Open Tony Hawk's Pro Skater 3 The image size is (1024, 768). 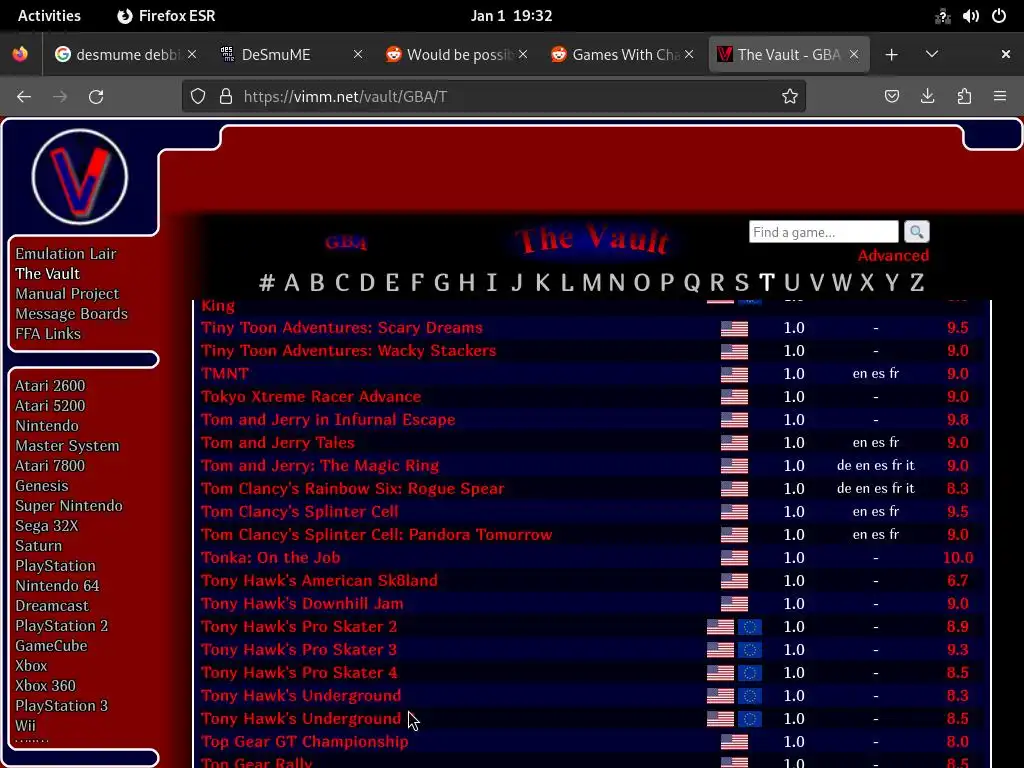point(298,650)
